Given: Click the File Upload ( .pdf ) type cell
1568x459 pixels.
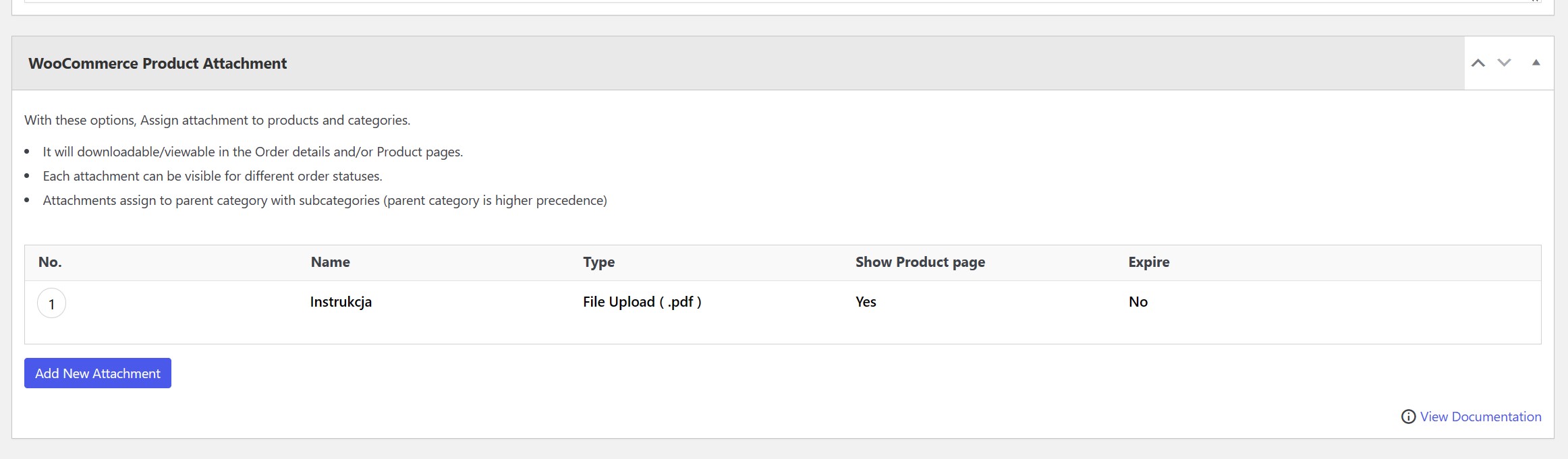Looking at the screenshot, I should click(x=642, y=302).
